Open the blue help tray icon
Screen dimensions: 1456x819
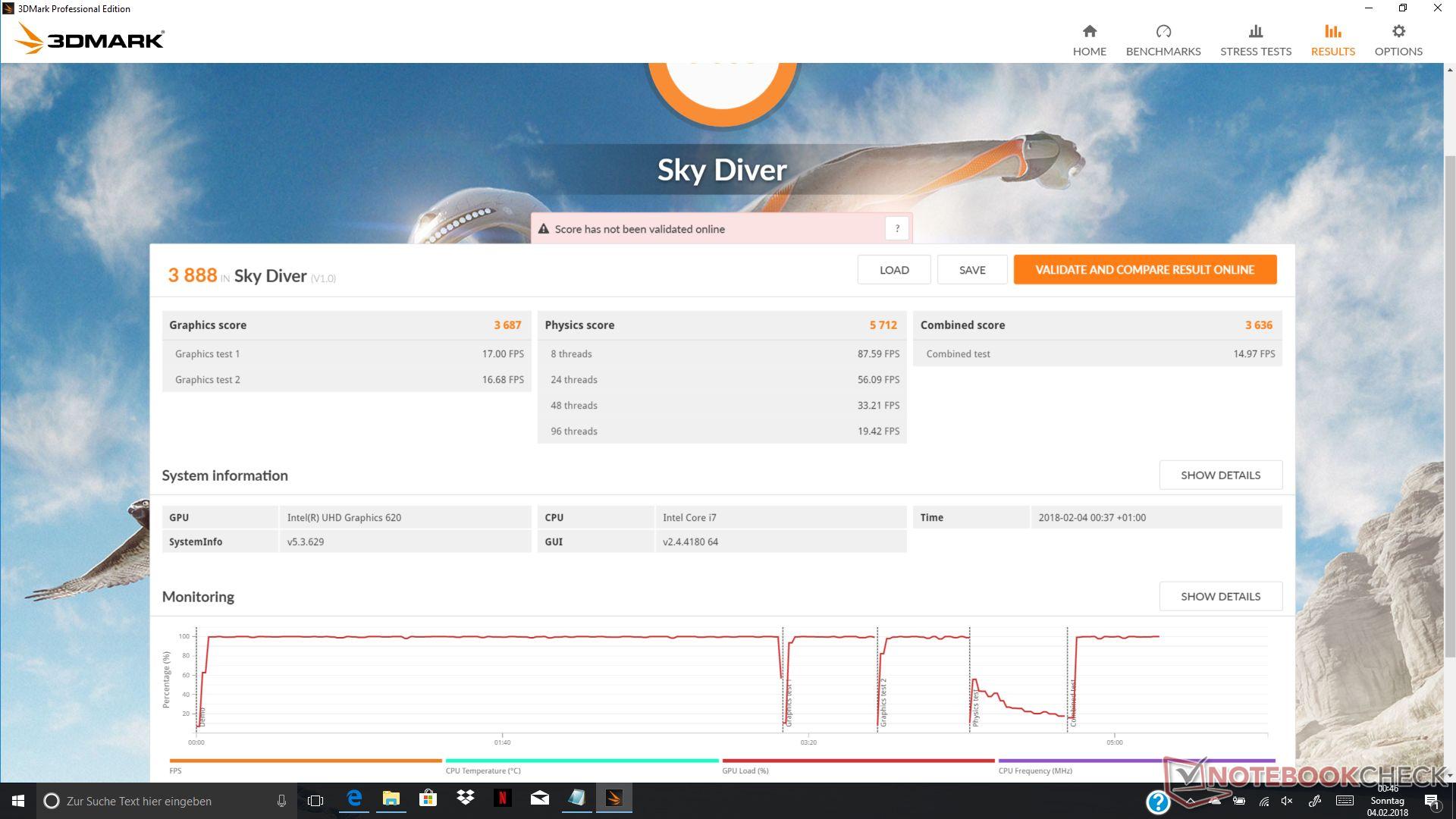click(1158, 802)
